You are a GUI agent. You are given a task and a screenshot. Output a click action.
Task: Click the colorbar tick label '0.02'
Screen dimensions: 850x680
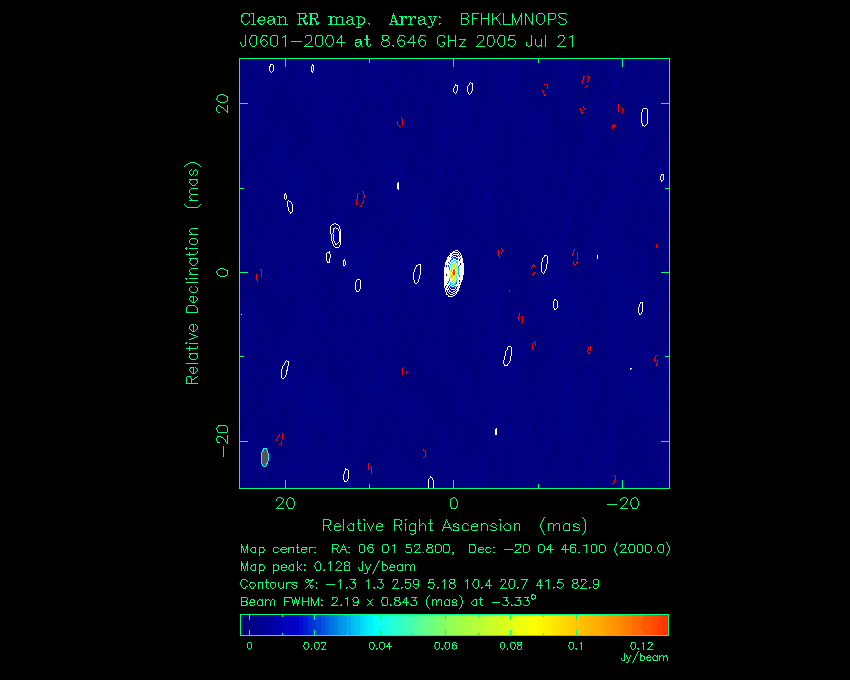(x=314, y=646)
